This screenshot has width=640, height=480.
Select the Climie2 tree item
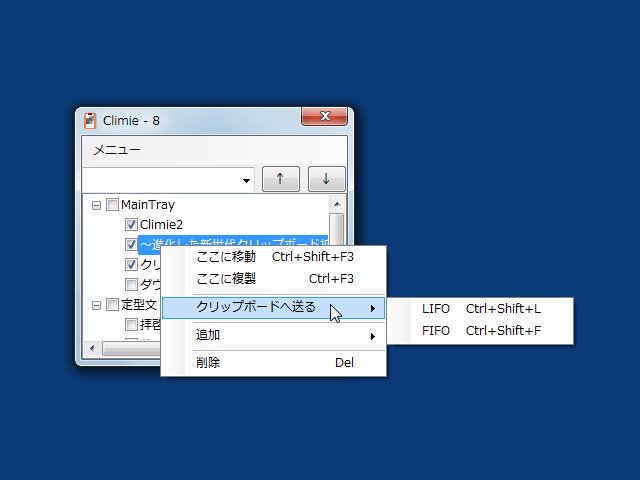(x=161, y=224)
